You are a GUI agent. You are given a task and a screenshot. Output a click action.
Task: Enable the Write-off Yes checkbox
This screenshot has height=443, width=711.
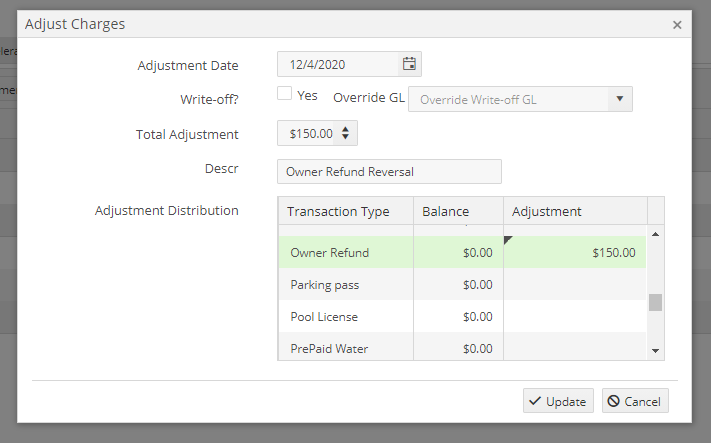tap(285, 94)
